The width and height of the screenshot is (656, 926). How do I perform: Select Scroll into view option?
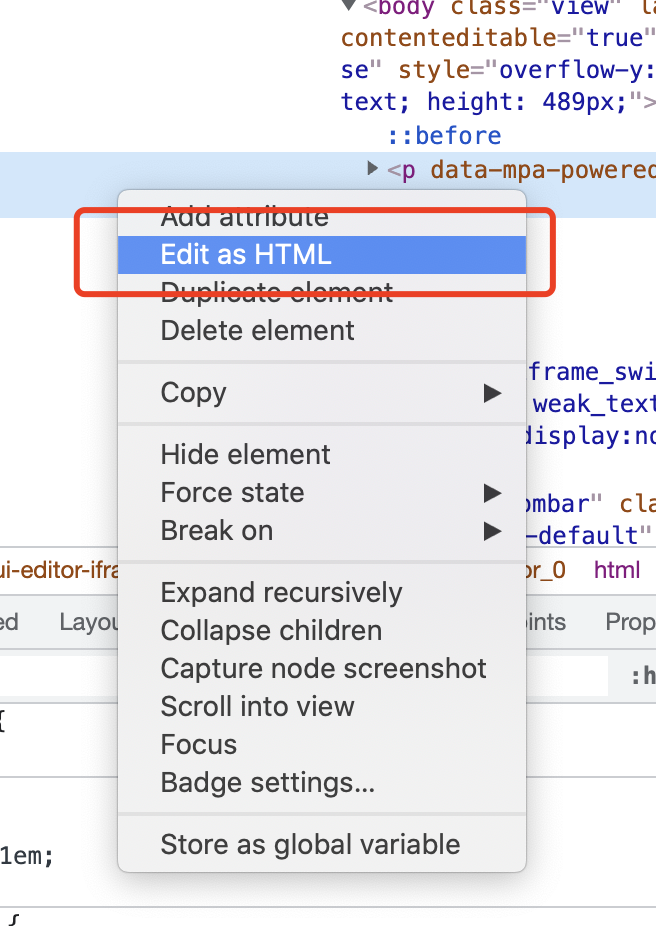(258, 706)
